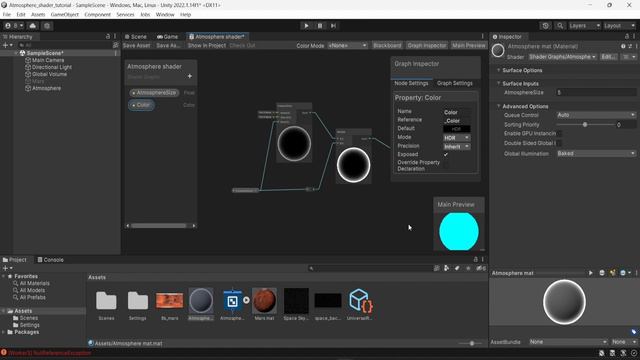Open the HDR default color swatch

point(457,129)
